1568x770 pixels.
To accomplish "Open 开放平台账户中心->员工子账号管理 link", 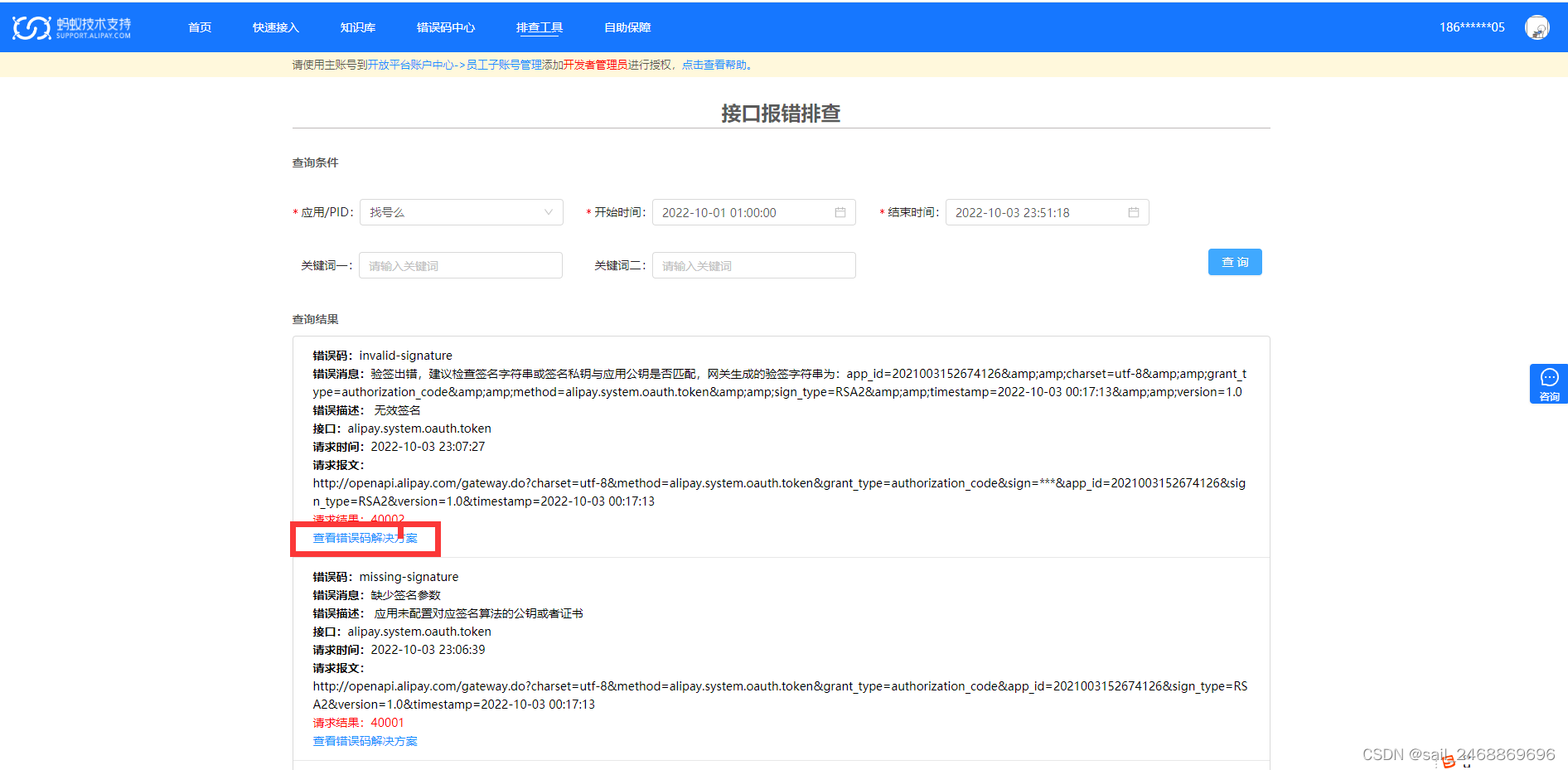I will click(x=455, y=65).
